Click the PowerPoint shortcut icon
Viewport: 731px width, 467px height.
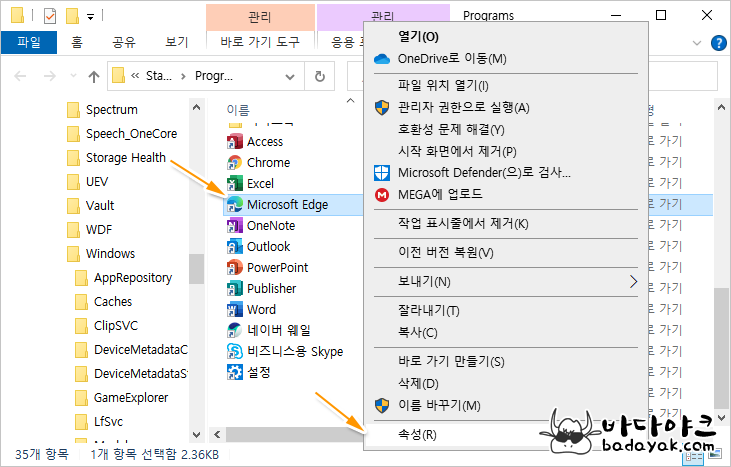coord(234,267)
